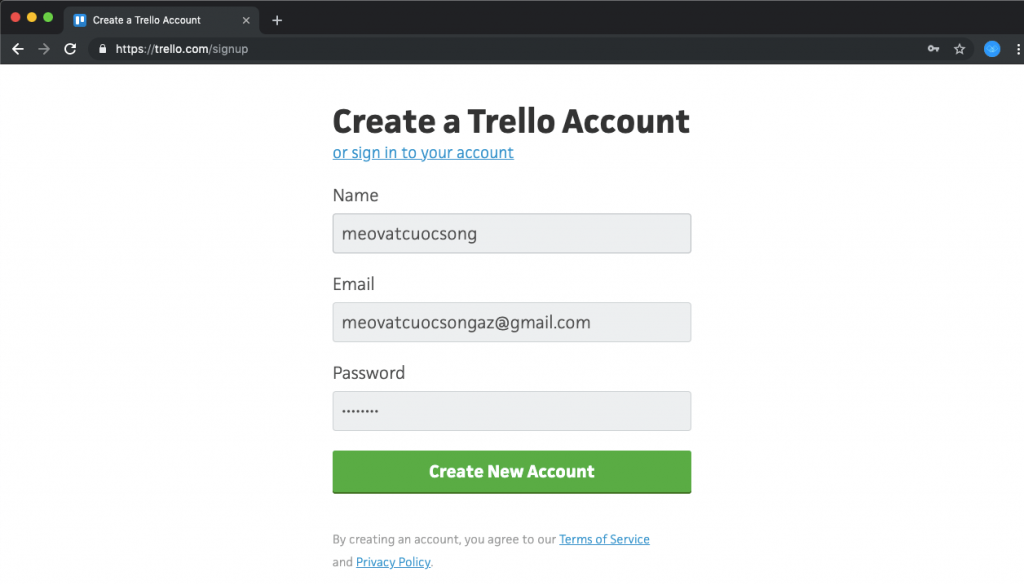
Task: Reload the Trello signup page
Action: coord(70,49)
